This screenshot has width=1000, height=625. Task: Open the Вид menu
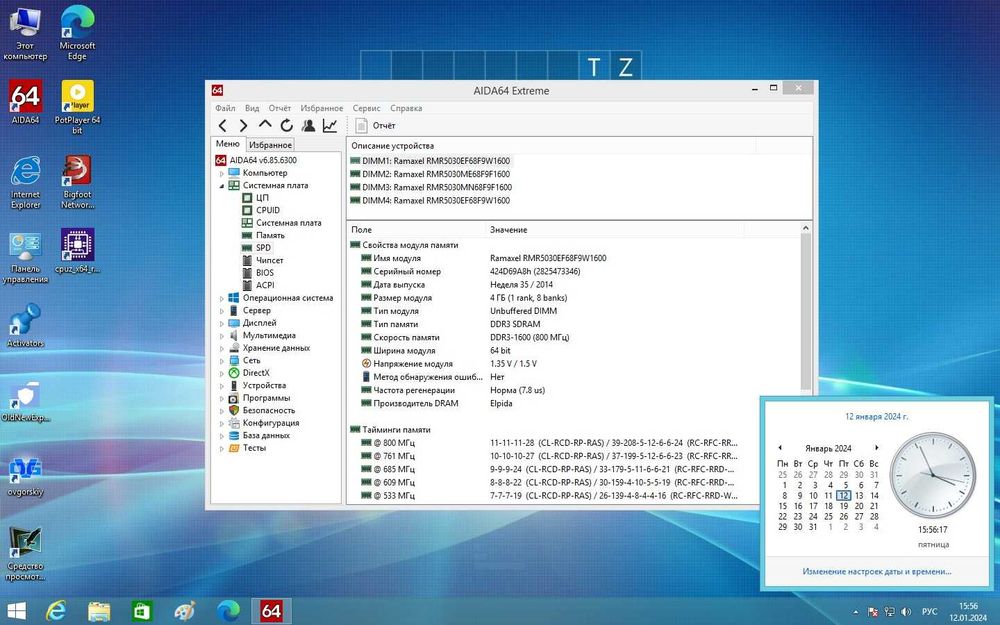point(252,108)
